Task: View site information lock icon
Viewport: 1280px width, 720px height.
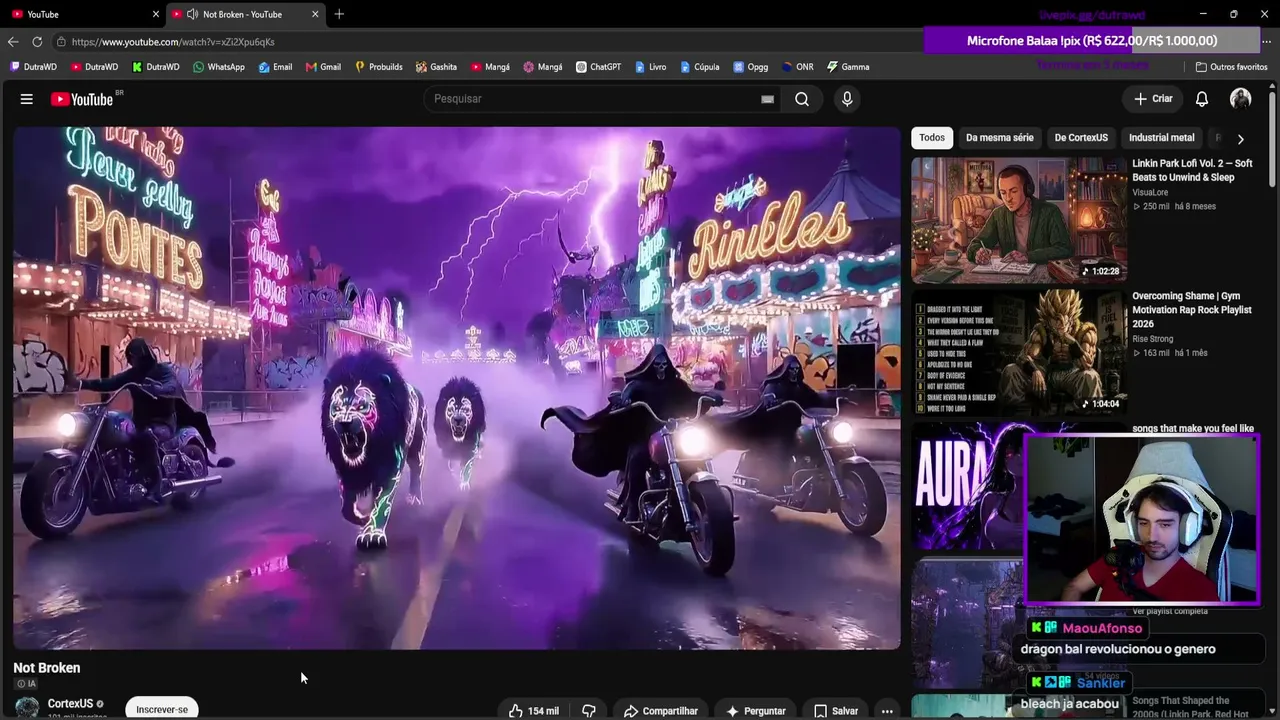Action: [x=61, y=42]
